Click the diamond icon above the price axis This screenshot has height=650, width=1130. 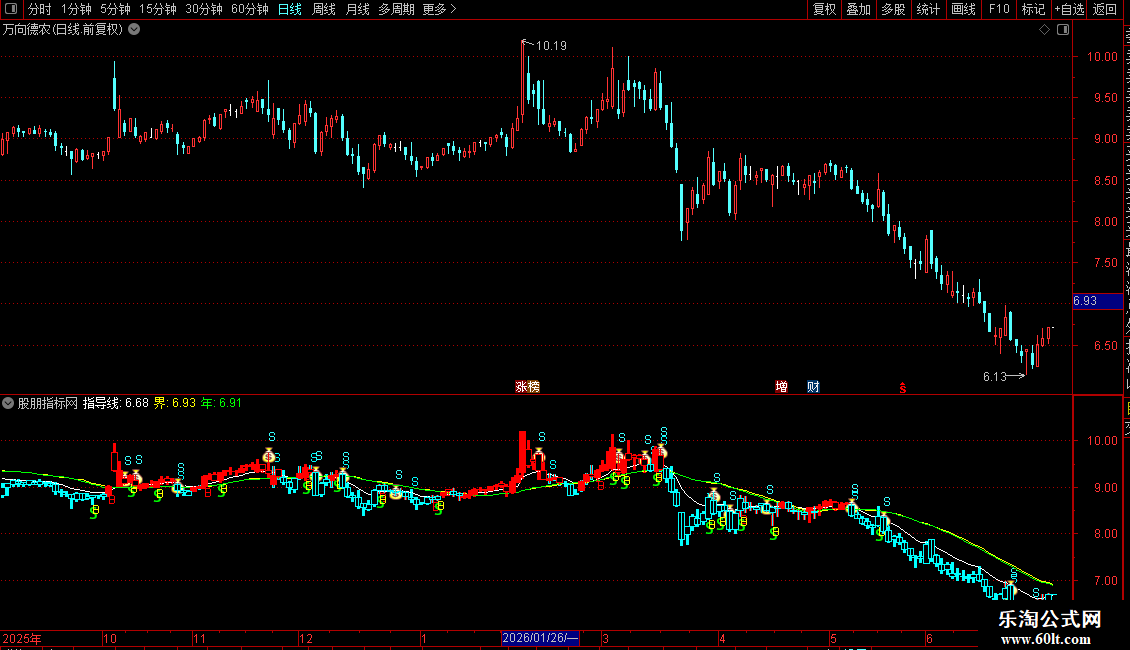click(1044, 30)
